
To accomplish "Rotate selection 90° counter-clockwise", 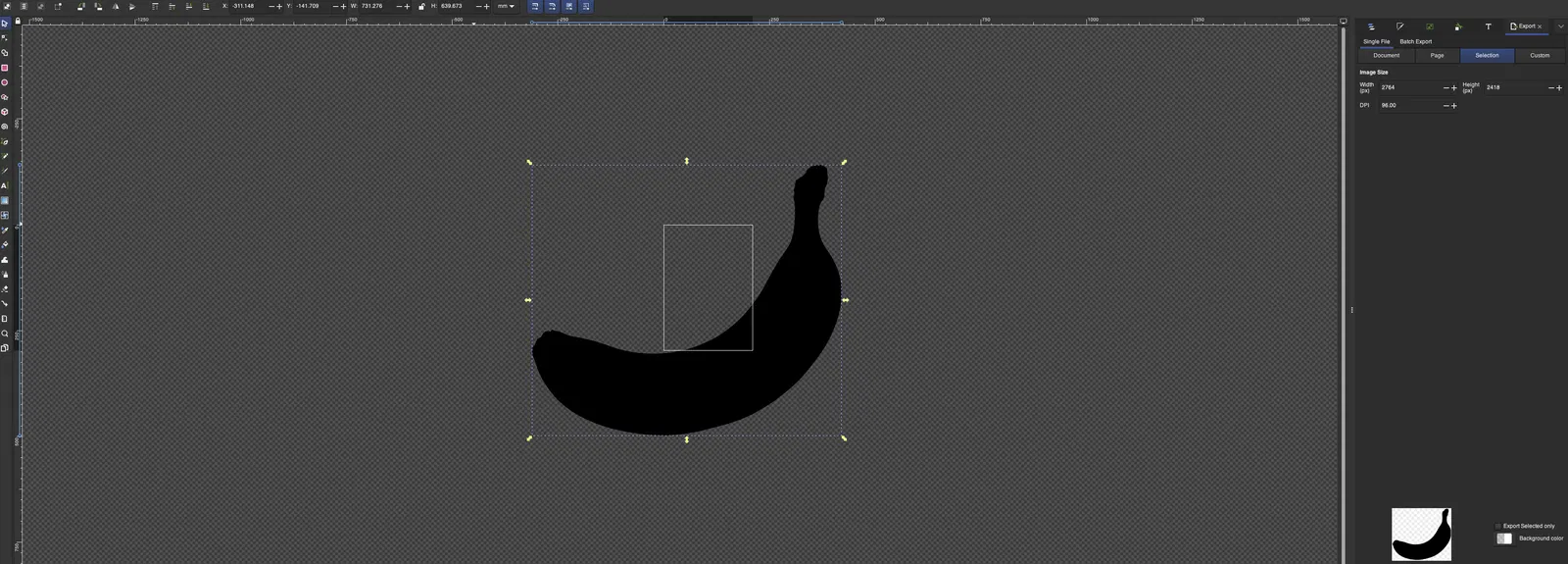I will 80,6.
